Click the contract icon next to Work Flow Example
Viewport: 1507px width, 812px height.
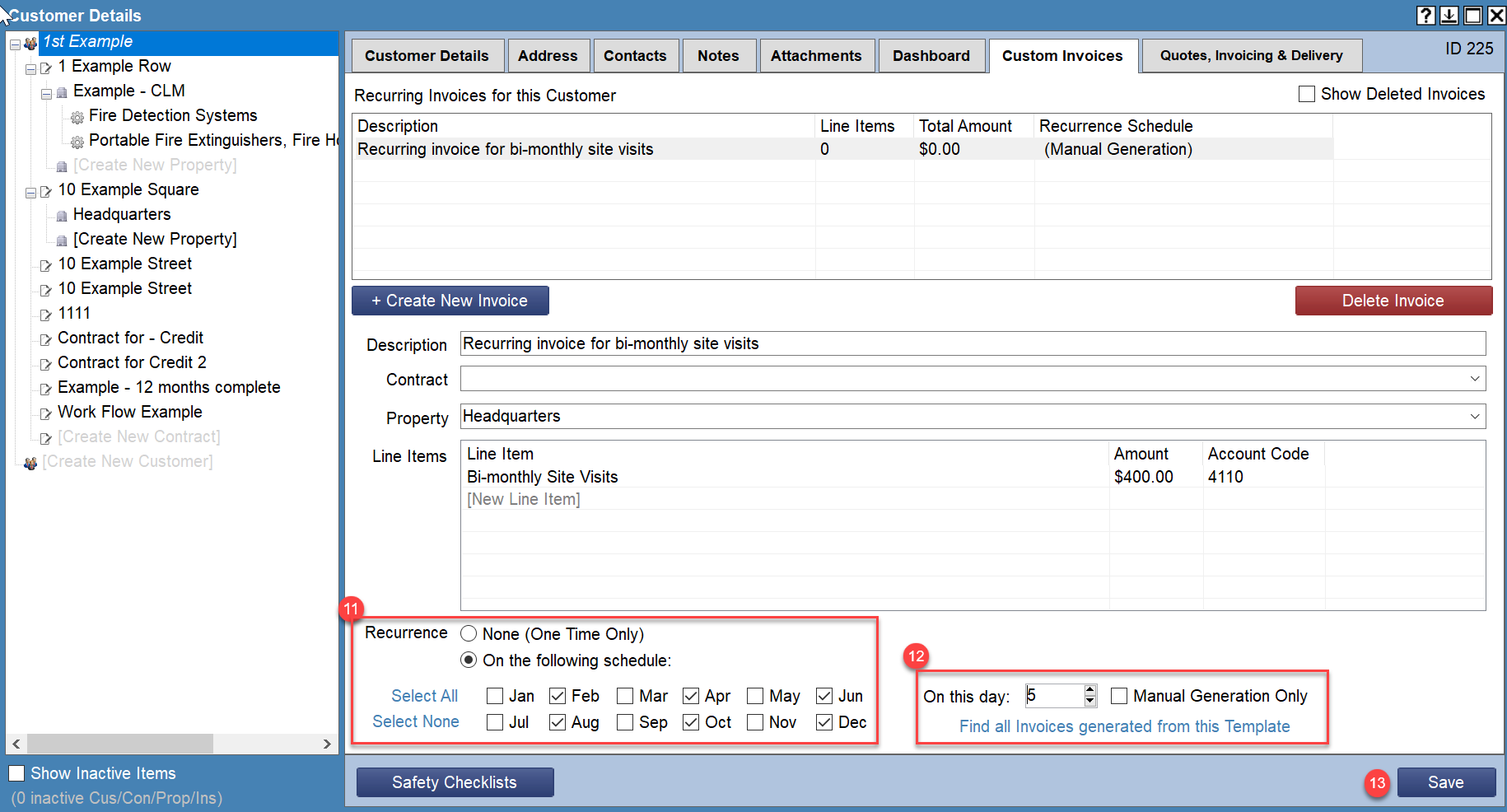pyautogui.click(x=45, y=413)
